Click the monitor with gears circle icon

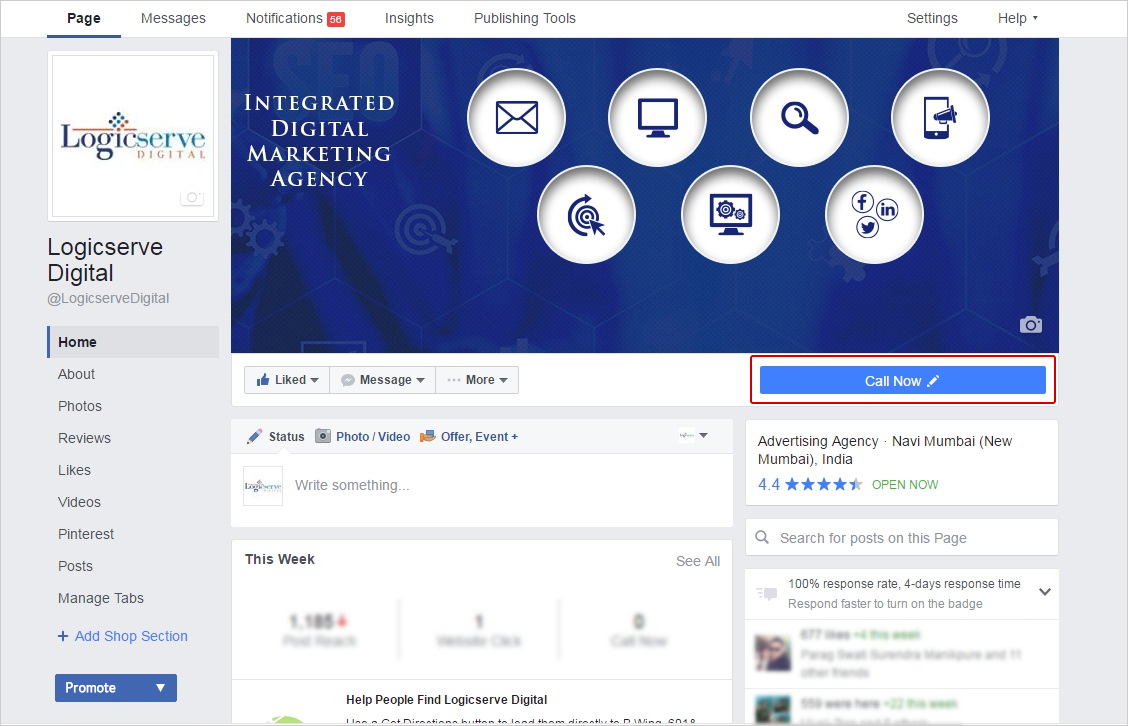(x=730, y=214)
